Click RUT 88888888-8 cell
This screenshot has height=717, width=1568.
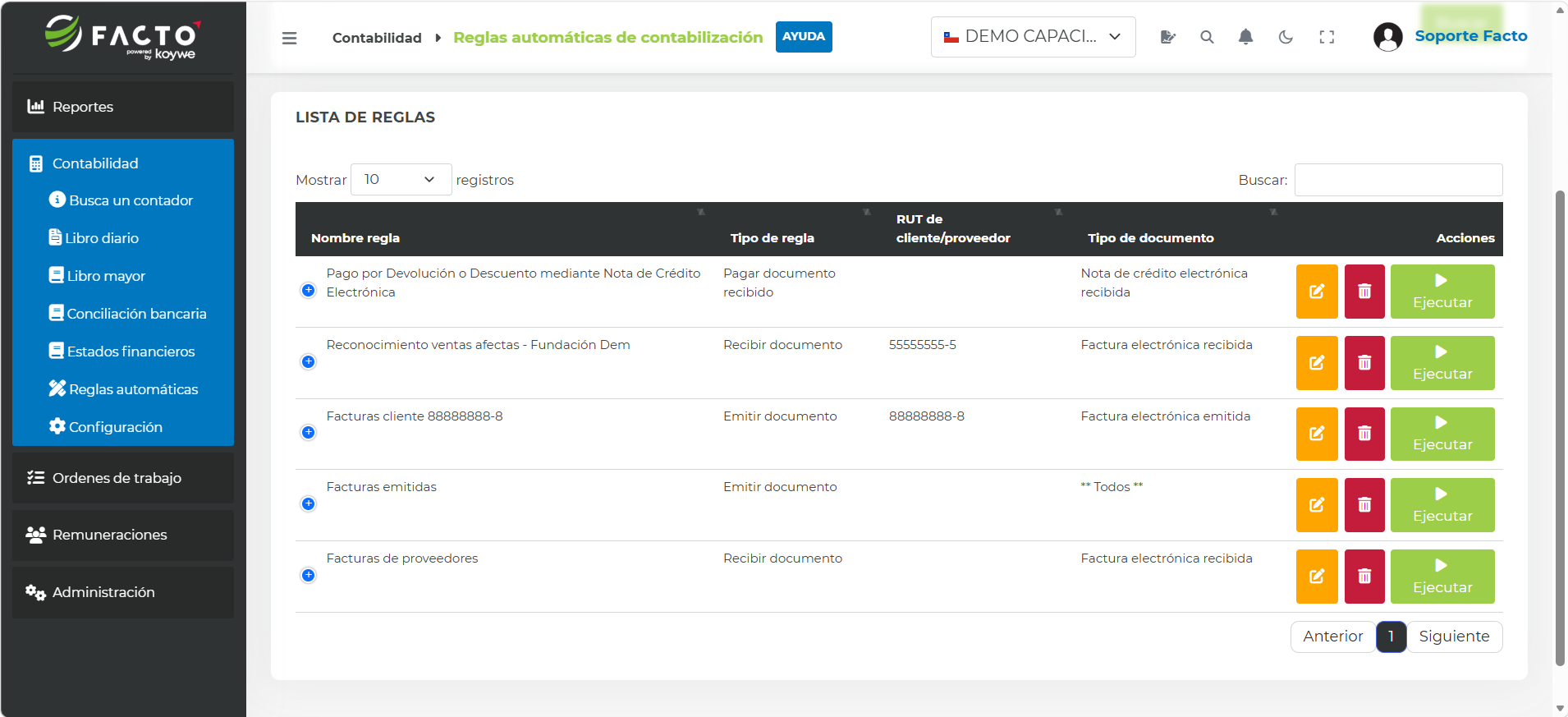point(927,416)
